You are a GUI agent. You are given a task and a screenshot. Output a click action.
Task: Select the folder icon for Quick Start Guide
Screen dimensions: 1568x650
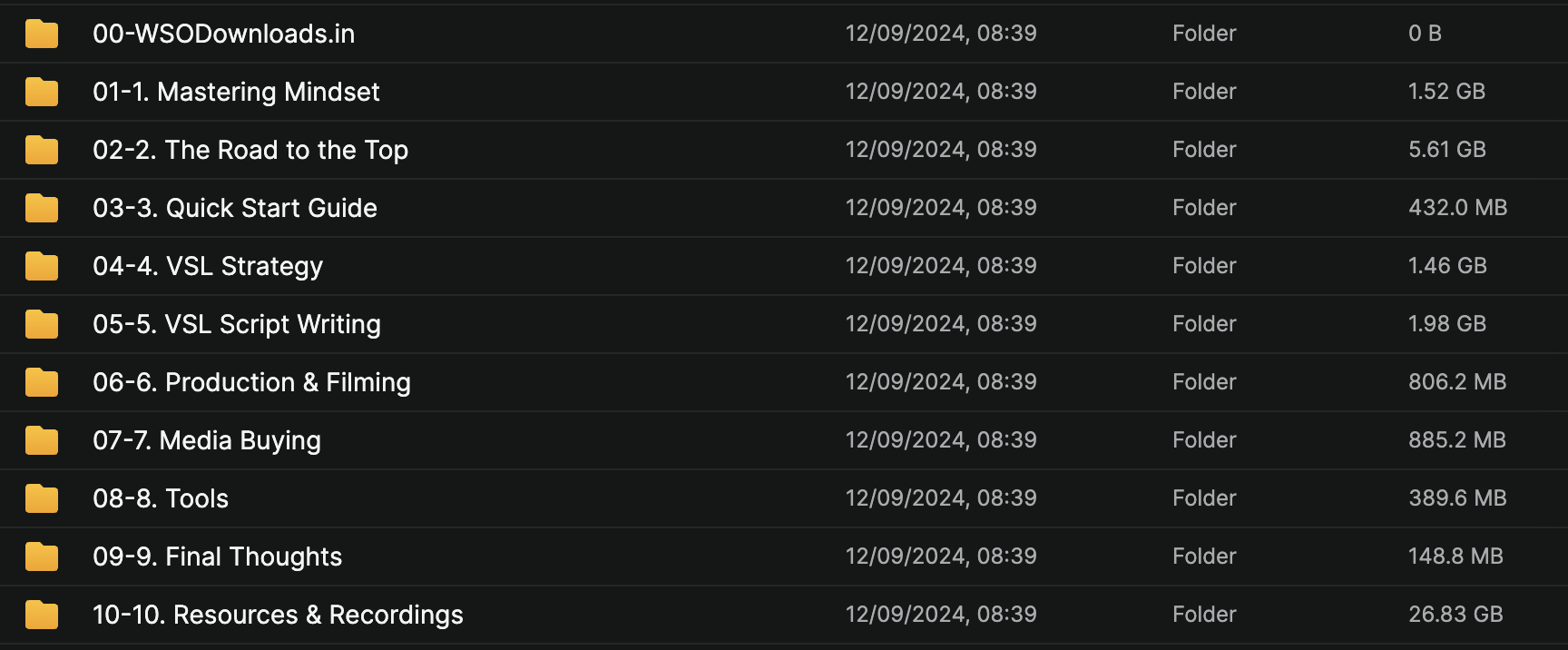[x=42, y=208]
